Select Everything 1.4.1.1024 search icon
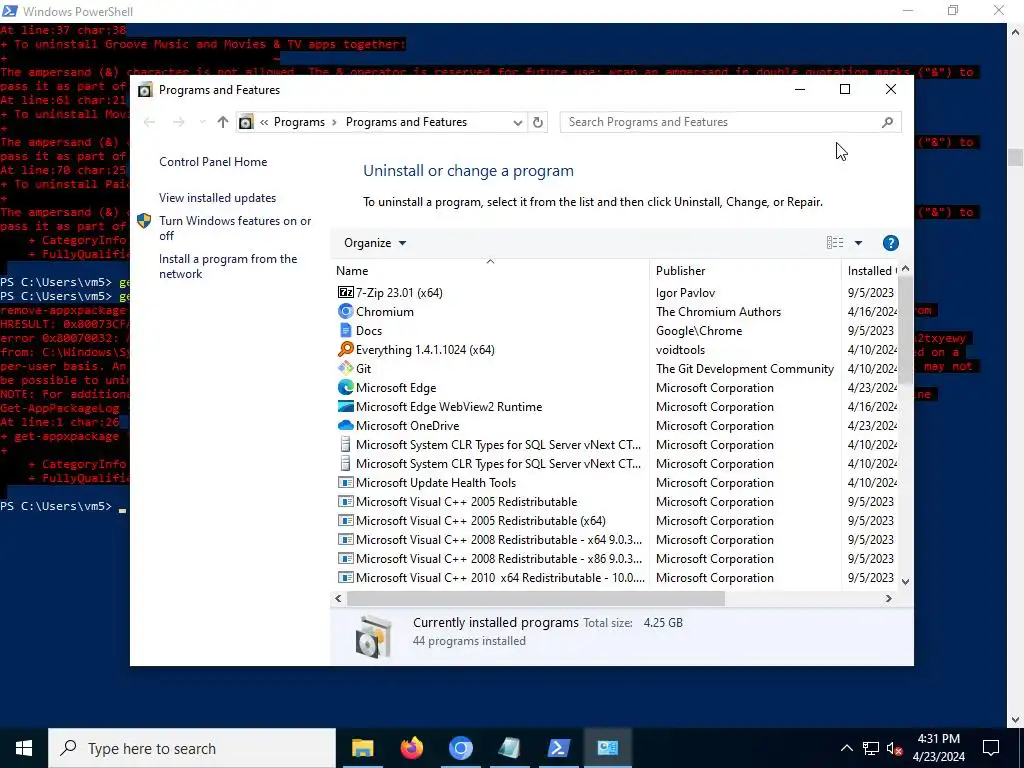 (x=345, y=349)
